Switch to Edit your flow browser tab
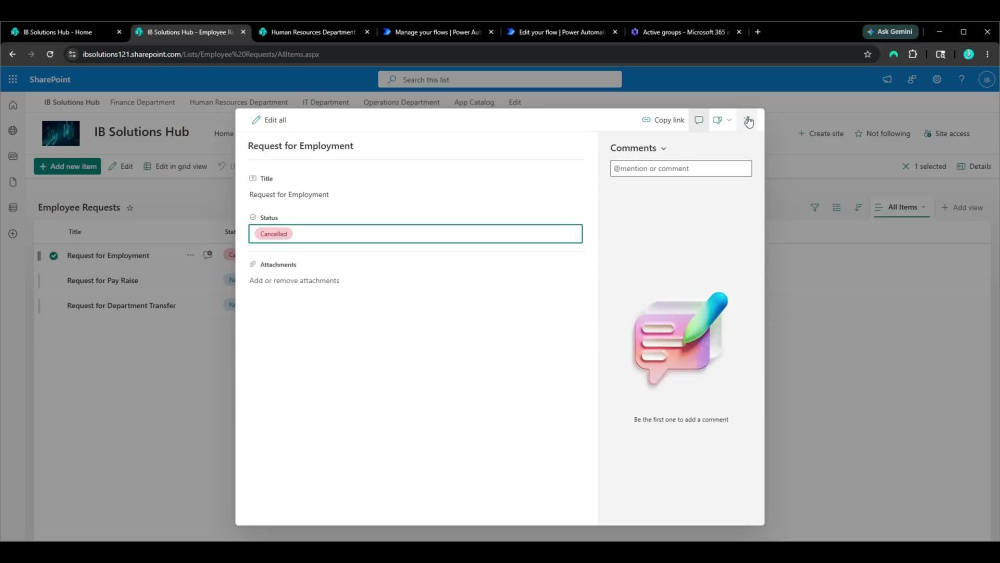The width and height of the screenshot is (1000, 563). coord(561,32)
